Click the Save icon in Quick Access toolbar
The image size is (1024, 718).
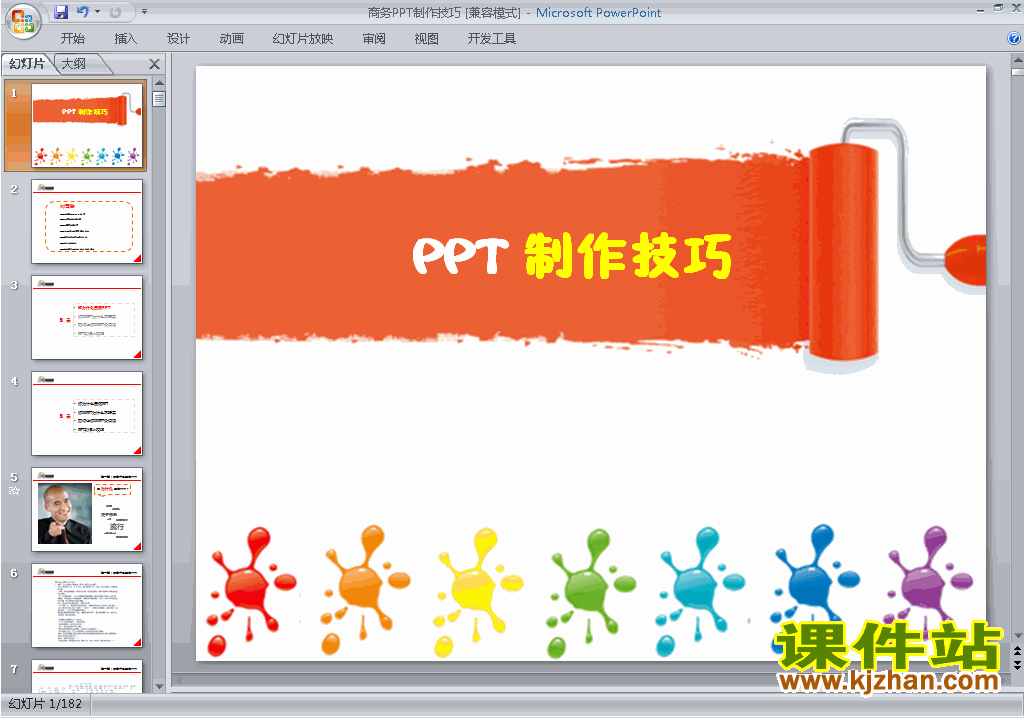[x=61, y=12]
